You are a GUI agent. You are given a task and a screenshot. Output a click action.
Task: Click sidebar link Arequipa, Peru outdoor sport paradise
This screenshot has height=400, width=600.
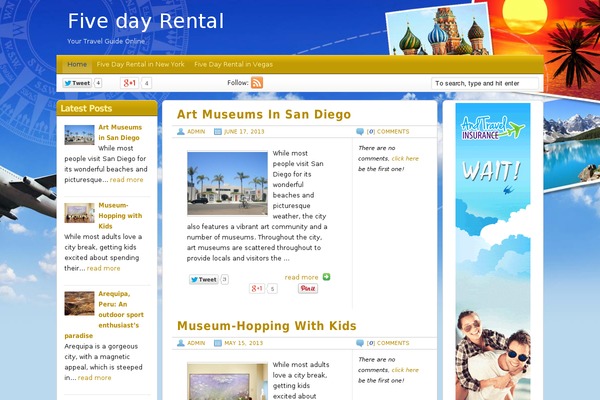(104, 315)
